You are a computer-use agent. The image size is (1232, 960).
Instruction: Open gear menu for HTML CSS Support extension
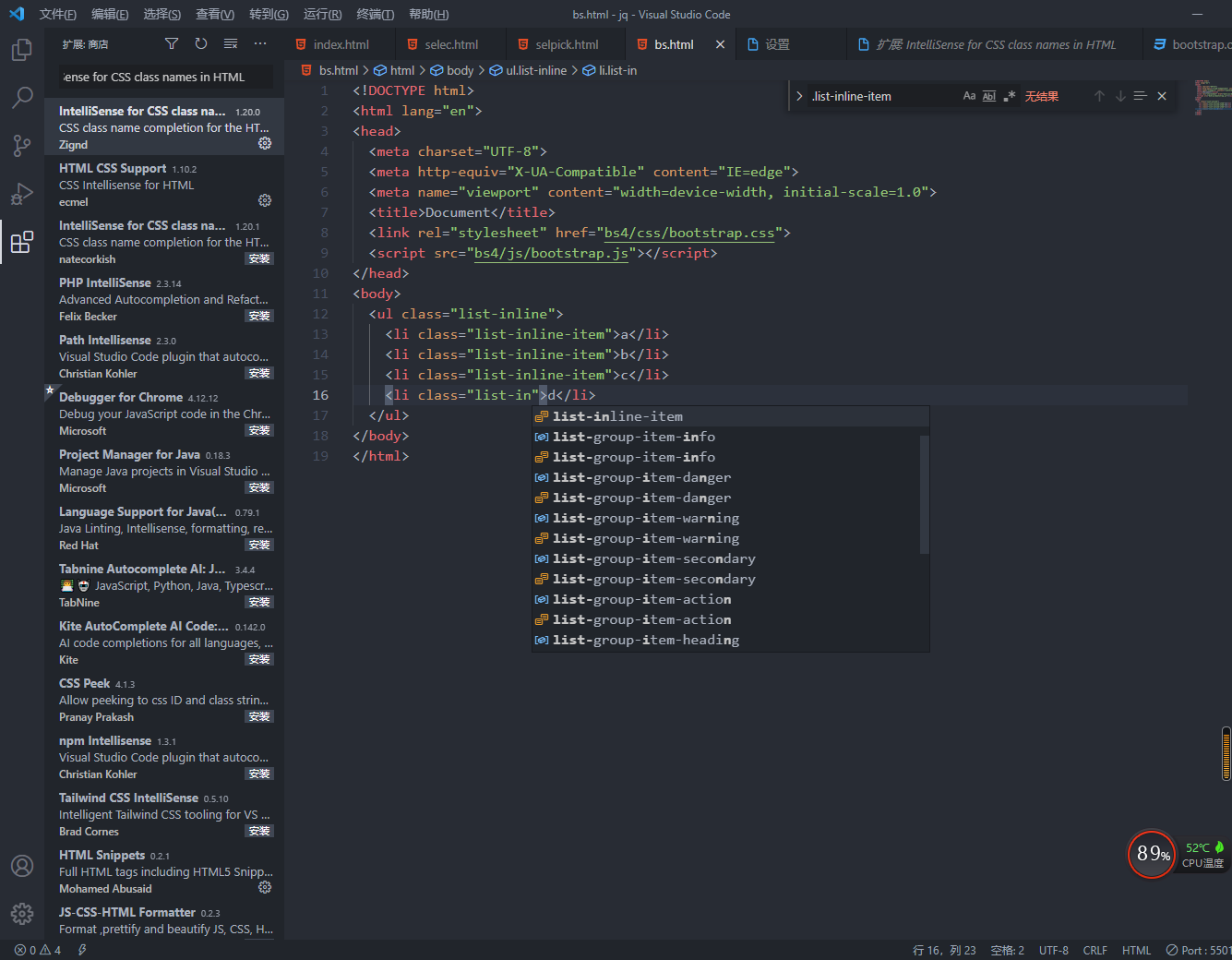pyautogui.click(x=265, y=200)
